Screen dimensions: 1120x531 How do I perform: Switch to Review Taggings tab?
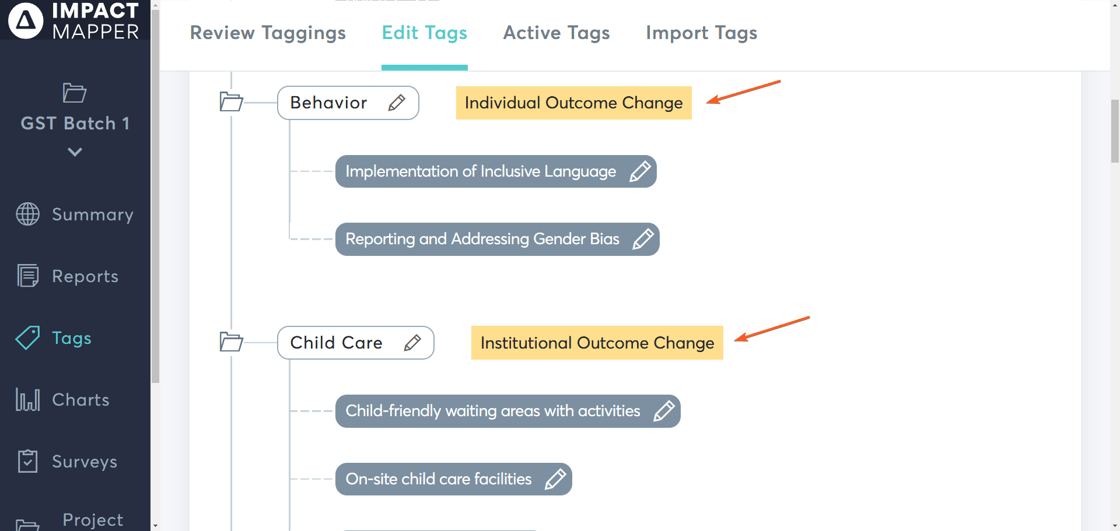tap(268, 33)
